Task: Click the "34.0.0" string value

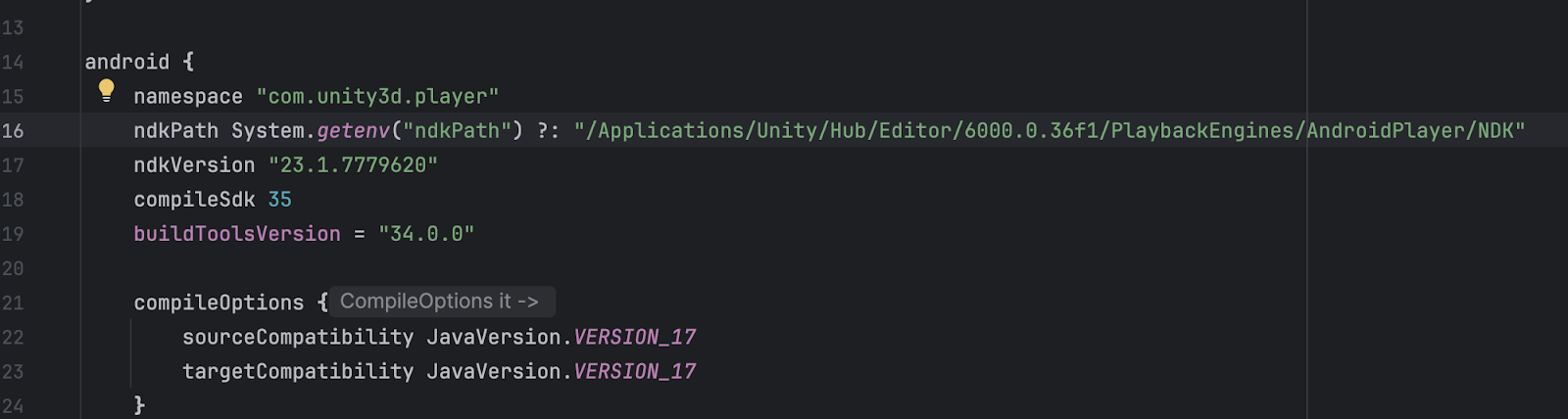Action: point(426,234)
